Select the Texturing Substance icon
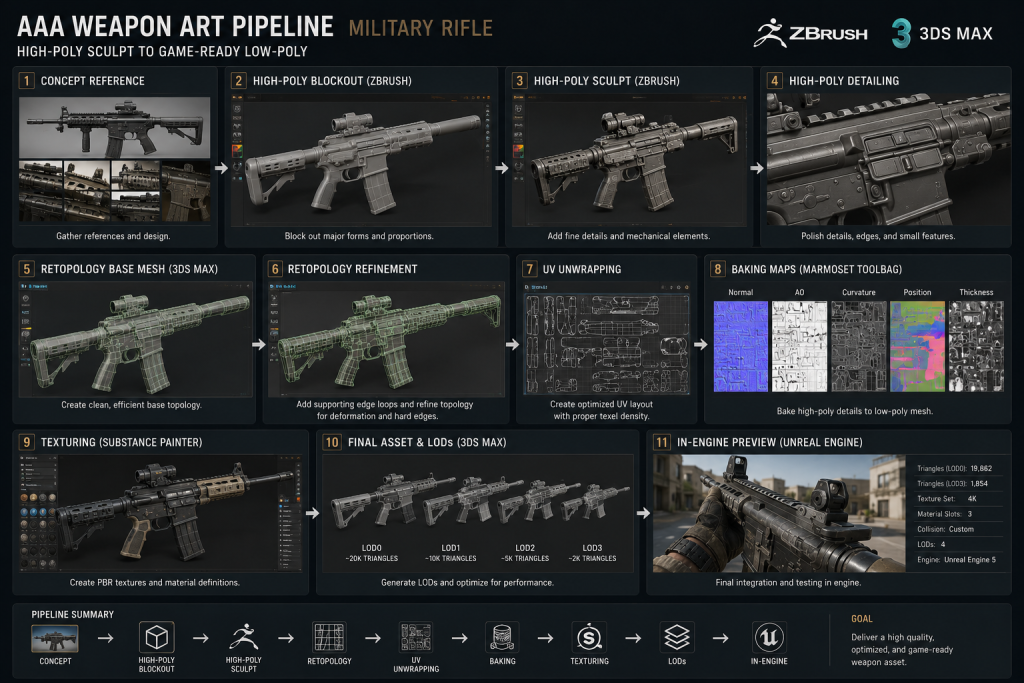This screenshot has height=683, width=1024. [x=589, y=637]
